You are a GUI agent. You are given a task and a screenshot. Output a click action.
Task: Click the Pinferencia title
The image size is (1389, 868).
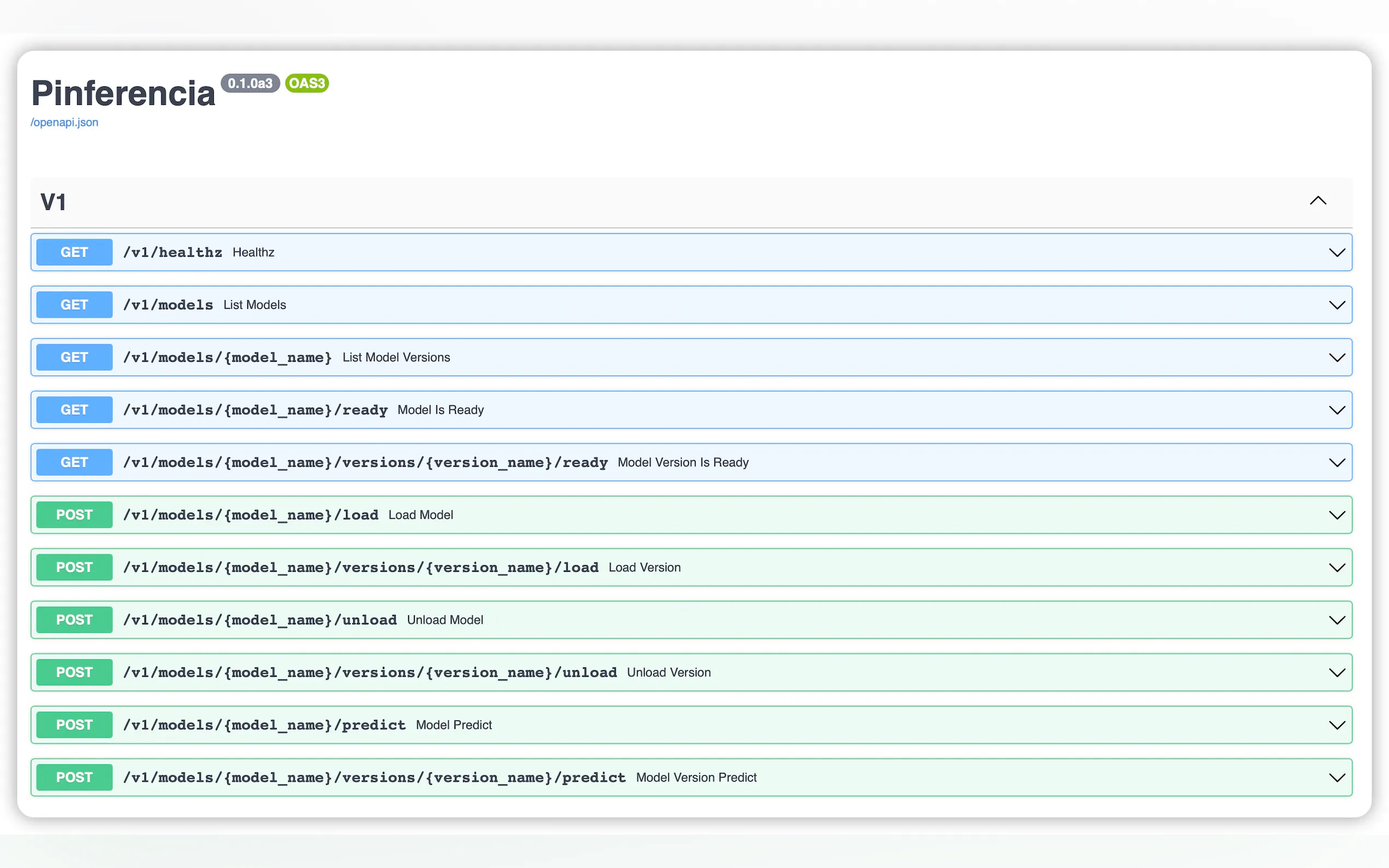[123, 93]
